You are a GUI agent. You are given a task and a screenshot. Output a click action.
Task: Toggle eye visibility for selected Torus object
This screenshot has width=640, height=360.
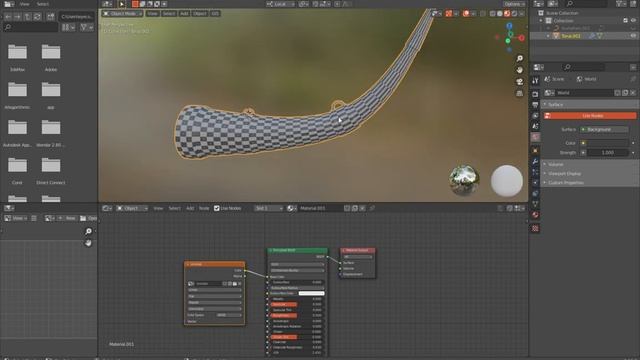633,36
